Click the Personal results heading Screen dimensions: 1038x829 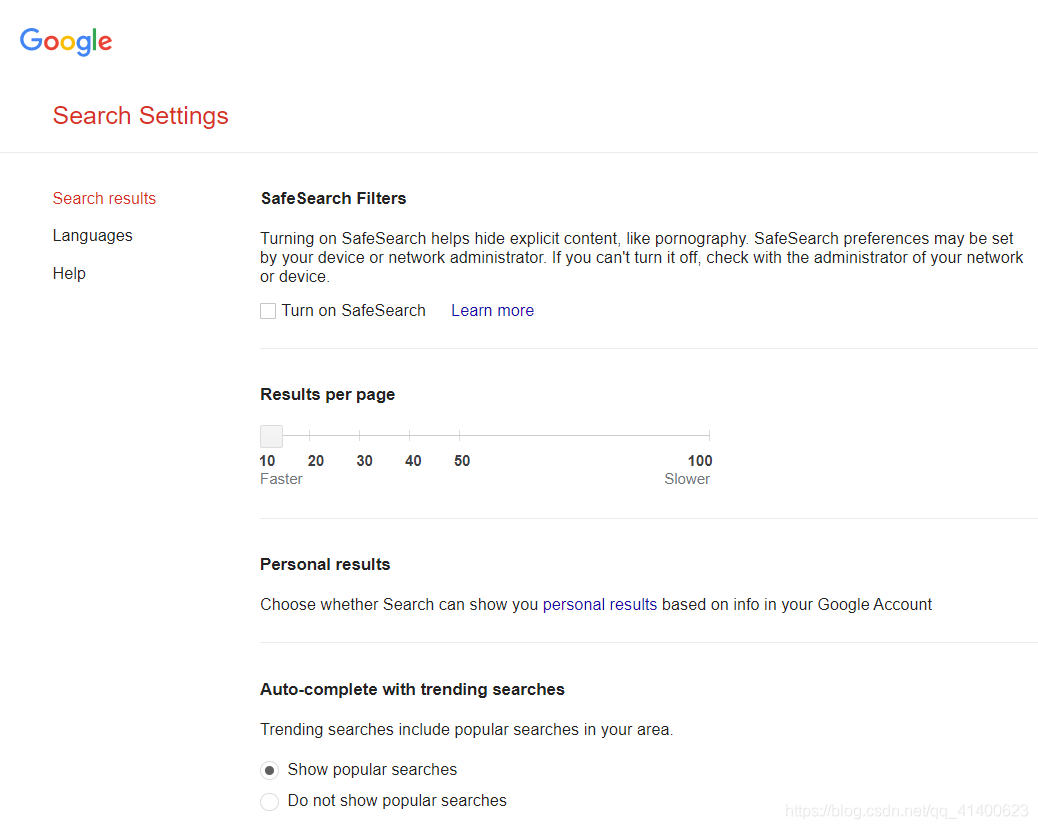pos(325,565)
